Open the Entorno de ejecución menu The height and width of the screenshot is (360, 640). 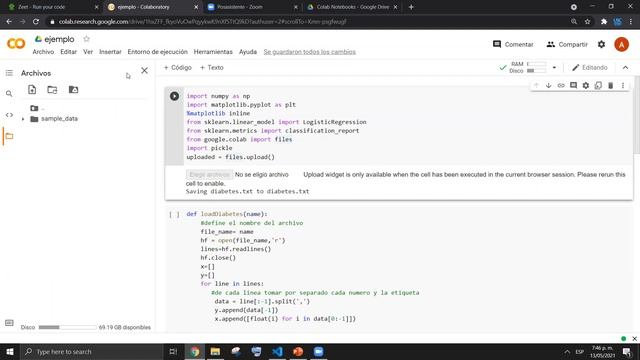(158, 52)
